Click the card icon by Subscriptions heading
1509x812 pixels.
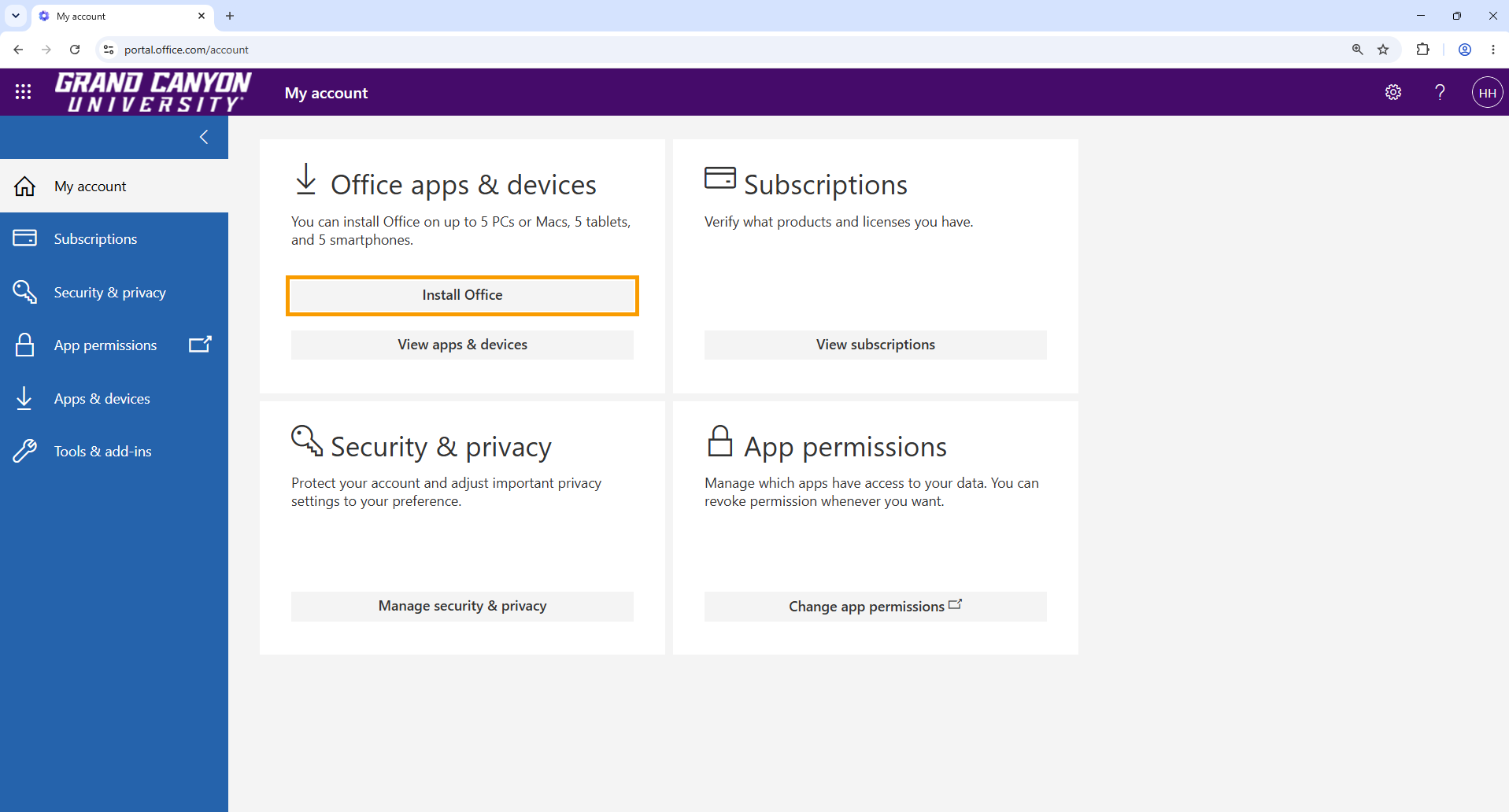[x=720, y=178]
